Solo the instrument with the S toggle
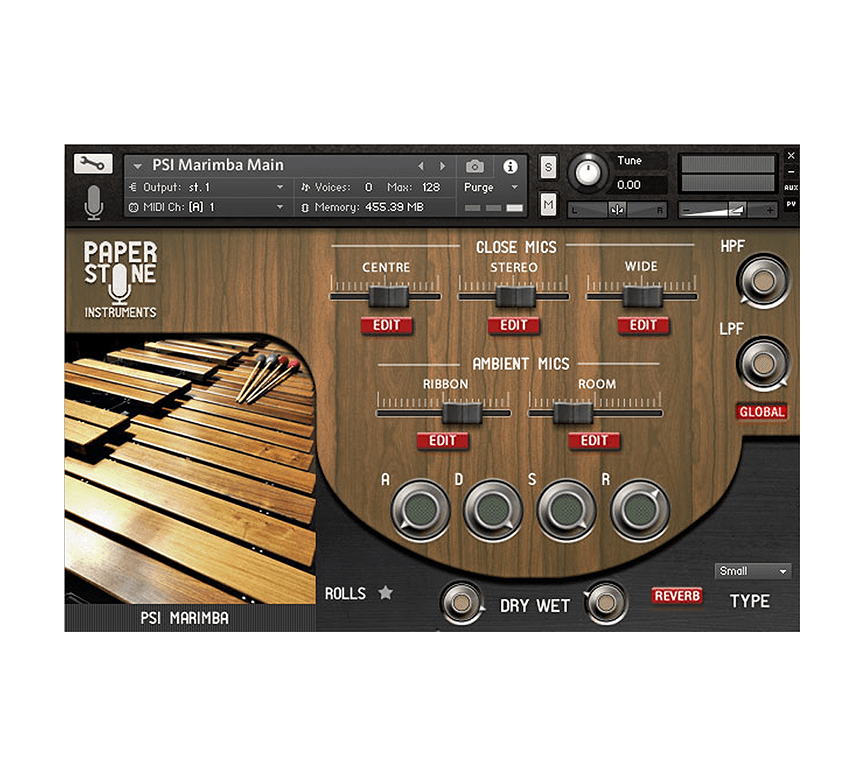 [548, 168]
